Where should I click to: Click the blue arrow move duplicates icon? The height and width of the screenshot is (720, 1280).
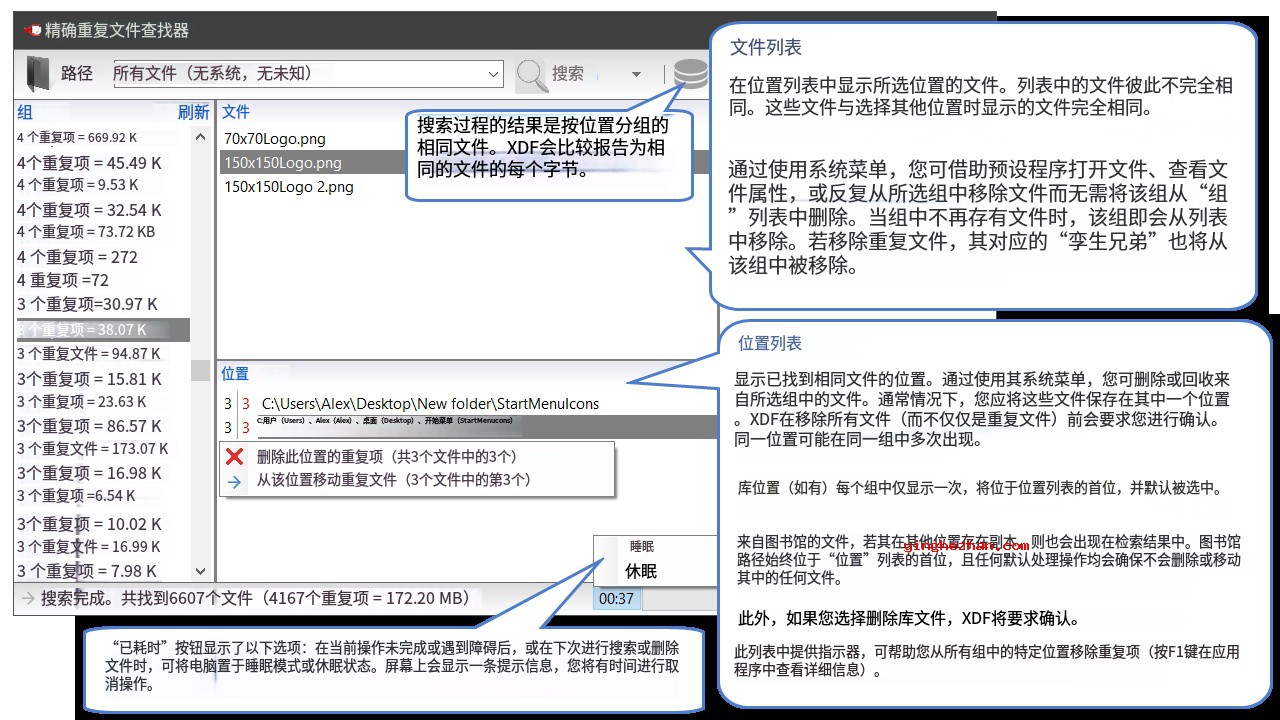[x=235, y=481]
